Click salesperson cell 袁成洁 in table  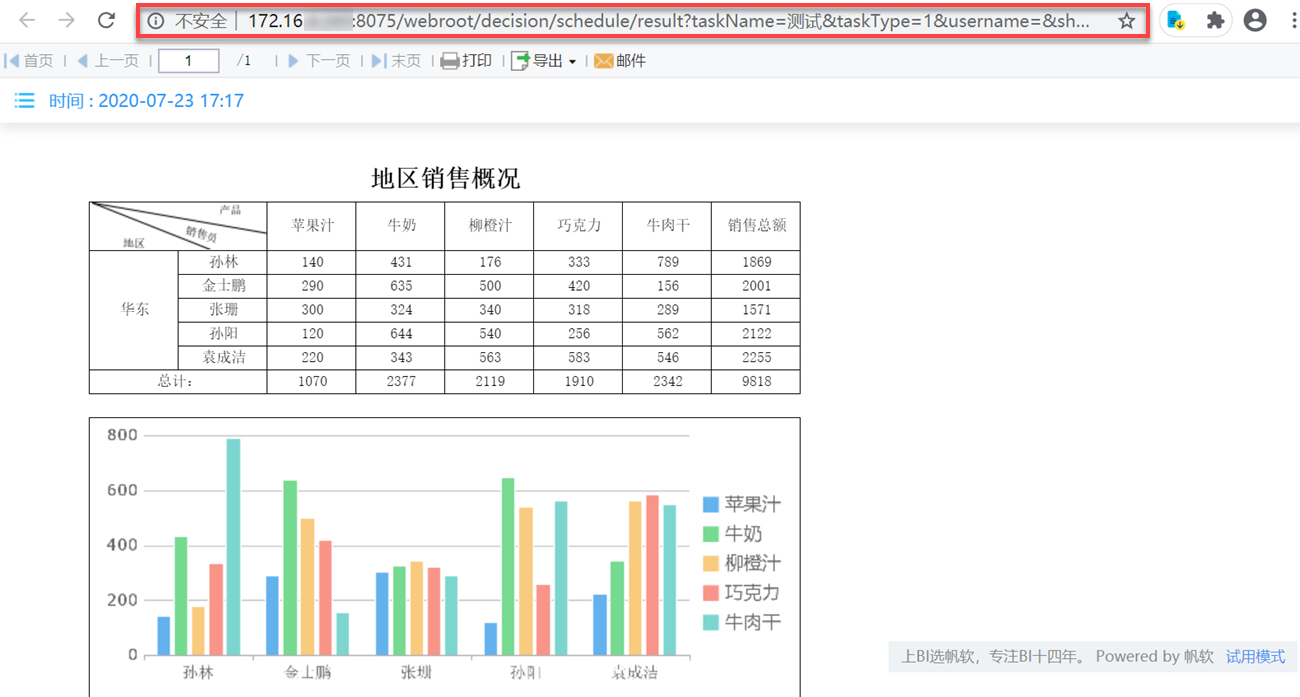pos(224,358)
